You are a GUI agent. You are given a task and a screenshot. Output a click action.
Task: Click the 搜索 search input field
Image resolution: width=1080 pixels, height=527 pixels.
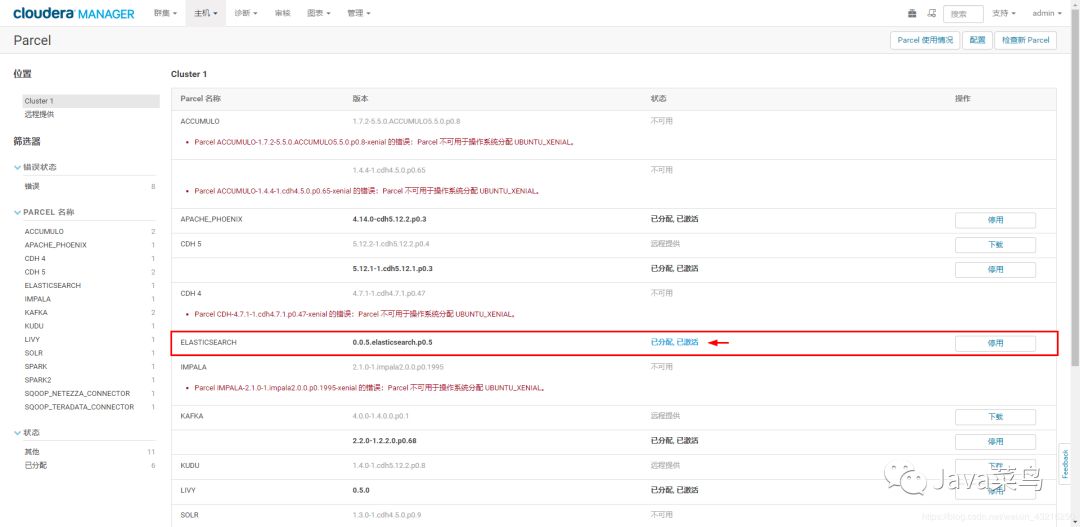pyautogui.click(x=963, y=14)
